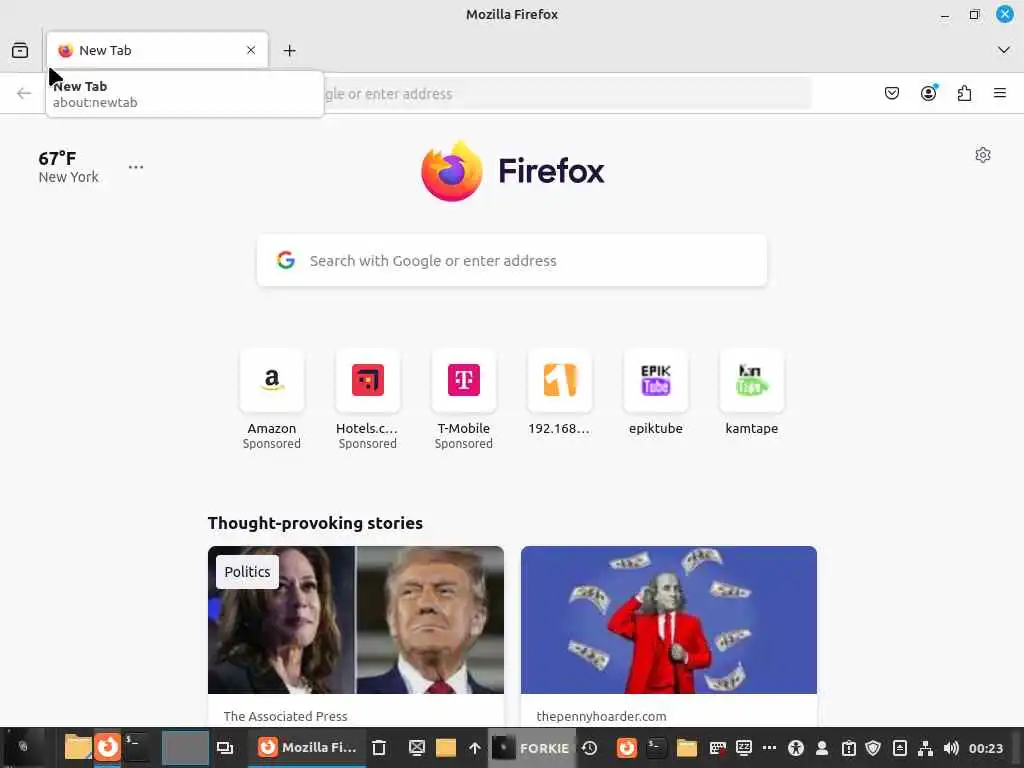Click the volume speaker tray icon
Viewport: 1024px width, 768px height.
tap(951, 748)
